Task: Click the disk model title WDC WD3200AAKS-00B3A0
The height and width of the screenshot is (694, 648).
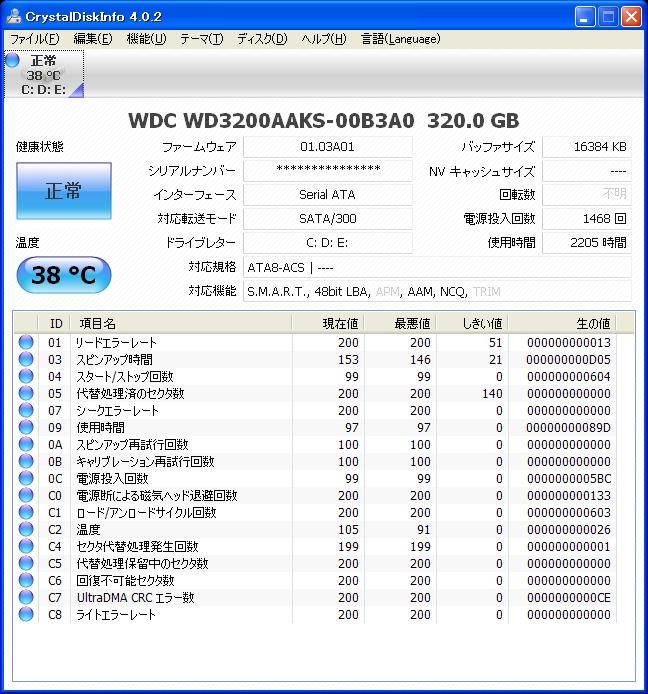Action: point(271,121)
